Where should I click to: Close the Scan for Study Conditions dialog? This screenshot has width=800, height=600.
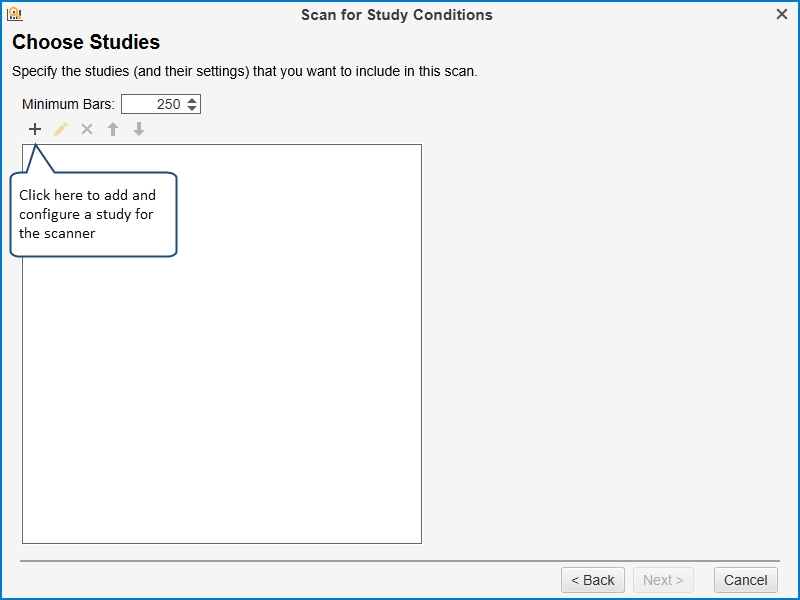(x=782, y=14)
